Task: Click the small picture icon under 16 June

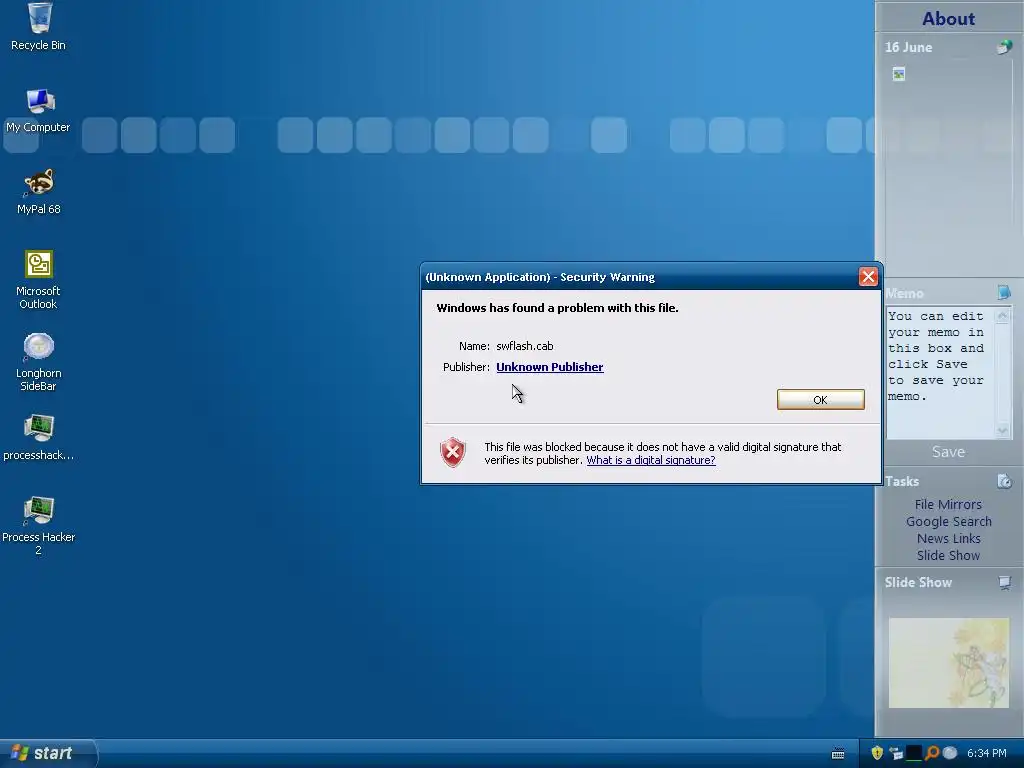Action: coord(899,74)
